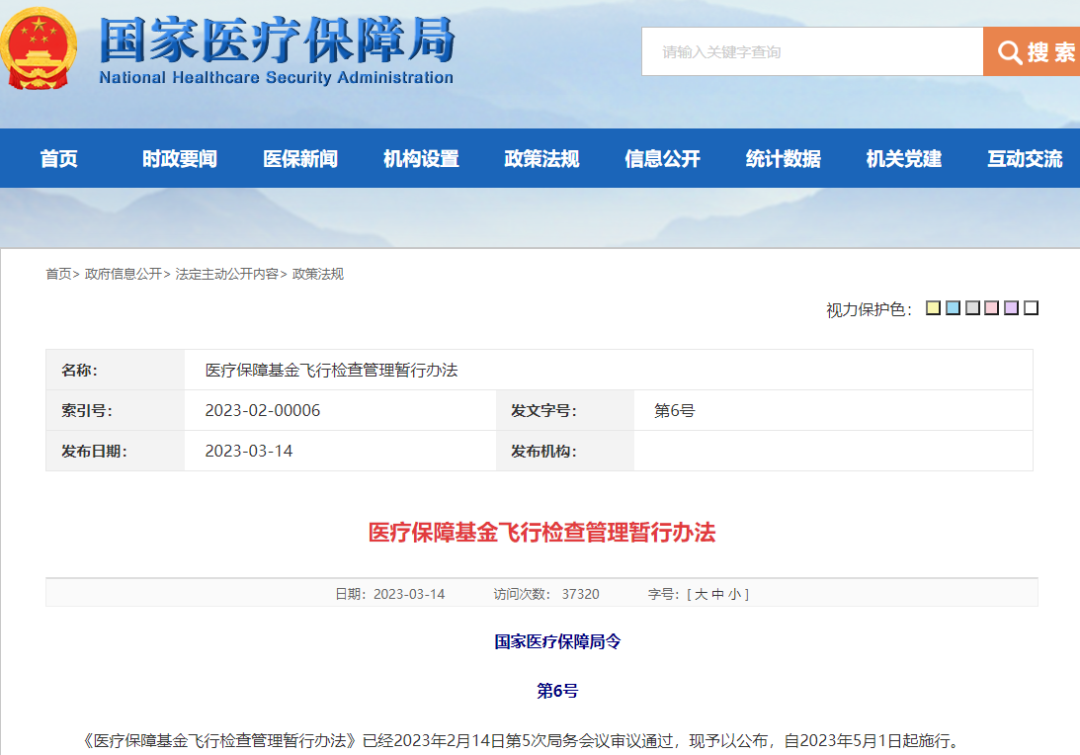1080x755 pixels.
Task: Select the yellow eye-protection color swatch
Action: click(933, 308)
